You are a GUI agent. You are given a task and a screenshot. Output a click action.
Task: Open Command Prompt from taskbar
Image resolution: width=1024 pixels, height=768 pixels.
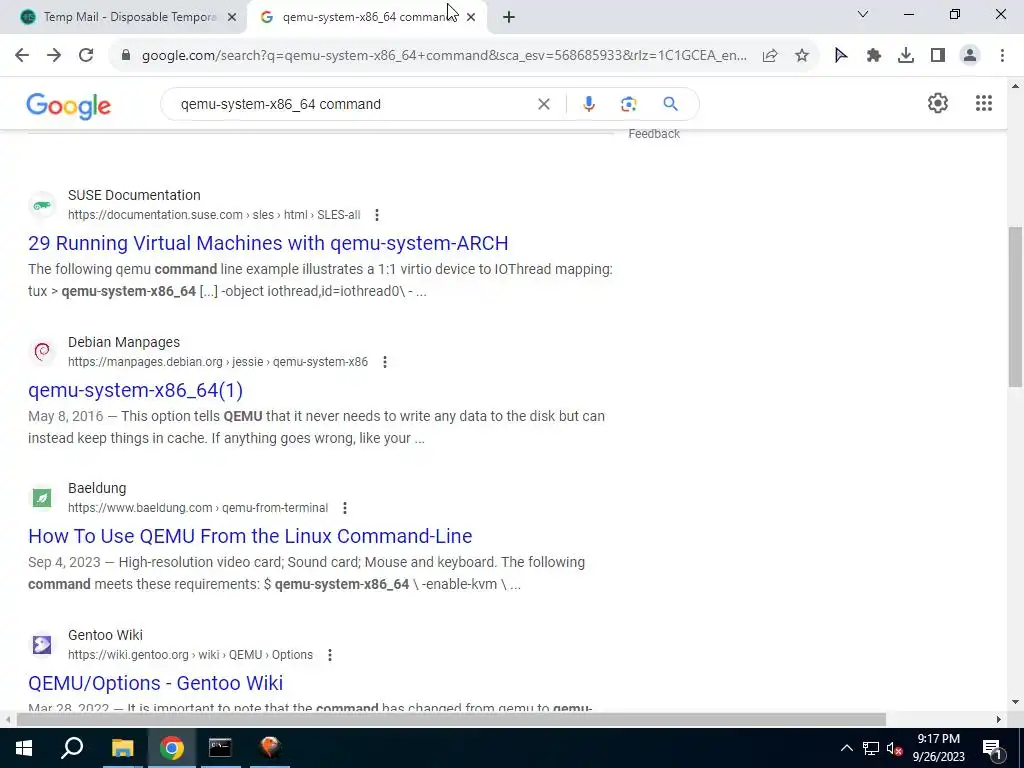[x=220, y=748]
